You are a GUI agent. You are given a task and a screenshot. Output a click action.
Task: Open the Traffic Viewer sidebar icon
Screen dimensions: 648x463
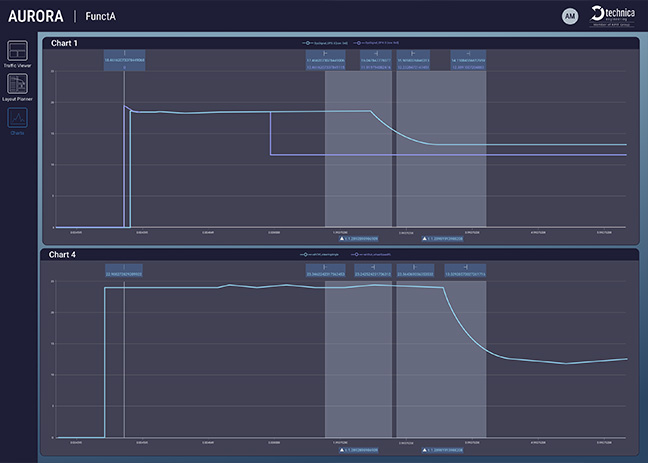point(17,51)
